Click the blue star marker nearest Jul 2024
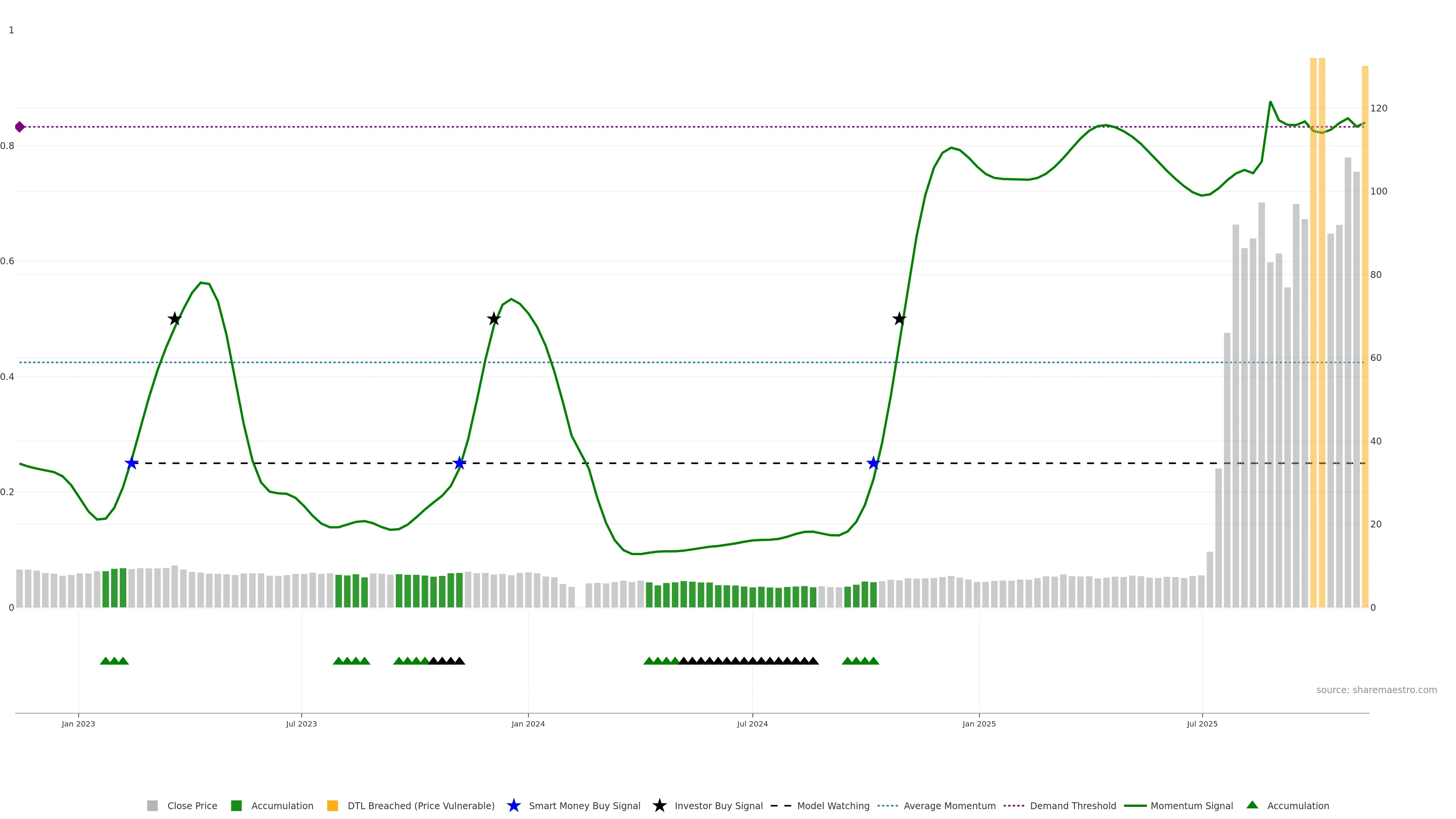The image size is (1456, 819). pyautogui.click(x=873, y=463)
